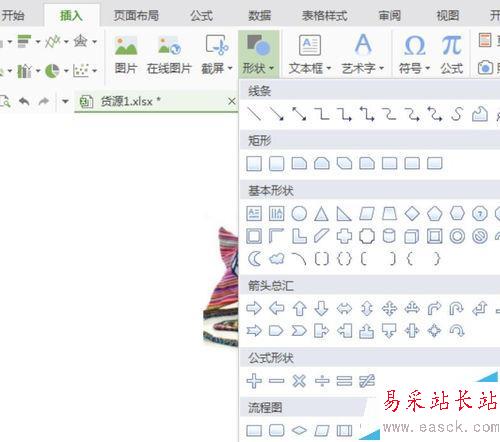This screenshot has height=442, width=500.
Task: Select the pentagon basic shape
Action: click(x=435, y=214)
